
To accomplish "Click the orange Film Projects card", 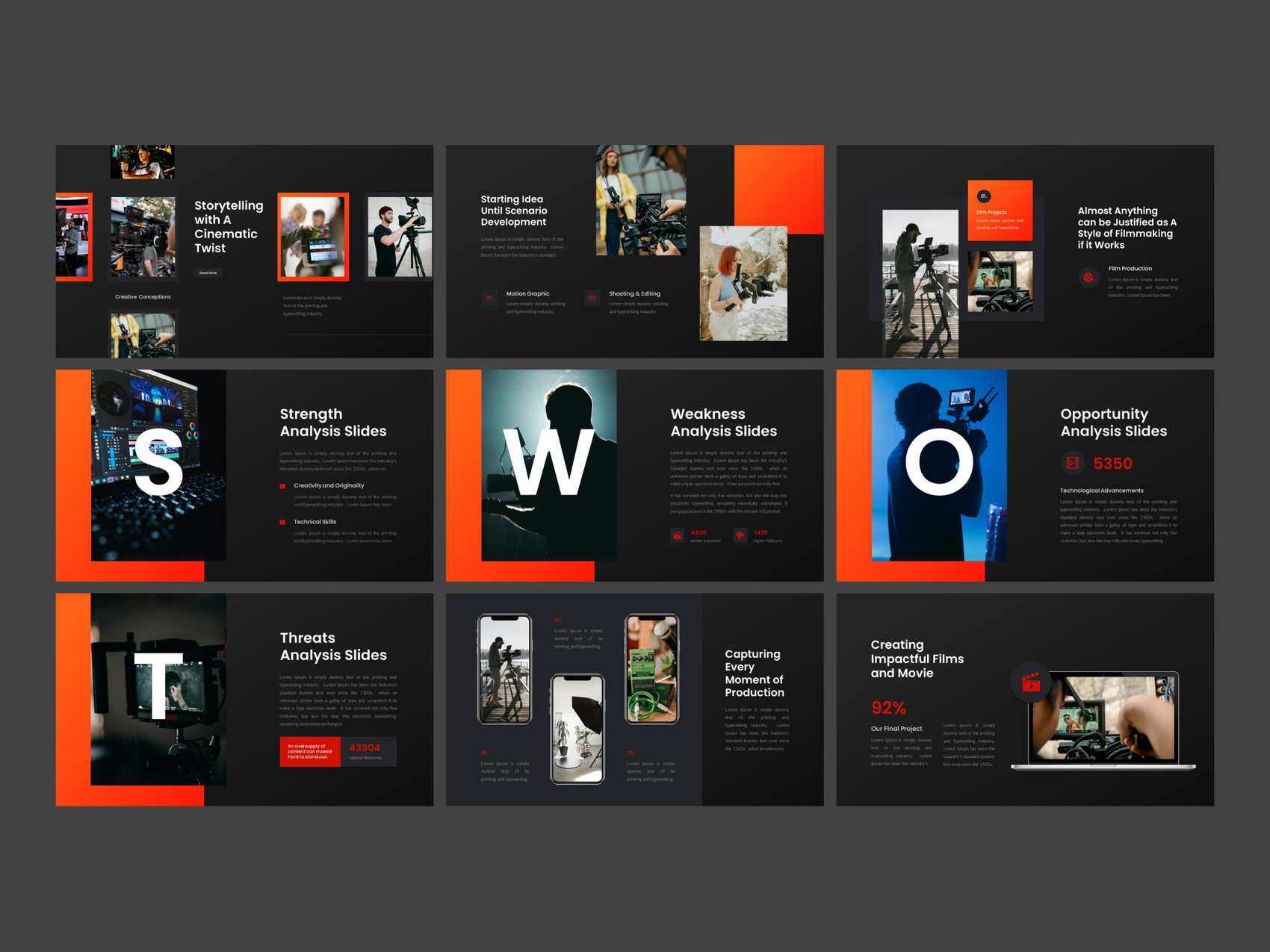I will (1000, 211).
